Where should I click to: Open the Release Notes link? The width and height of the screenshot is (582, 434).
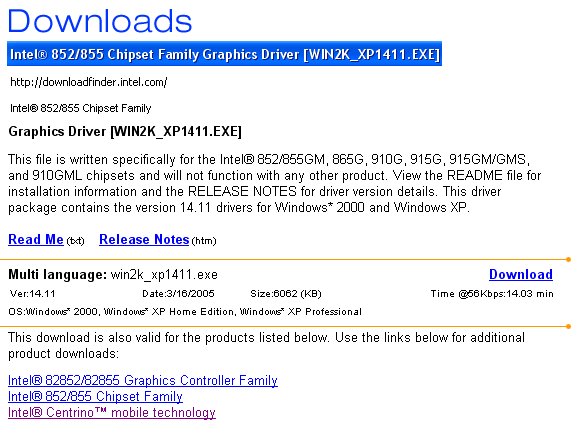(144, 239)
